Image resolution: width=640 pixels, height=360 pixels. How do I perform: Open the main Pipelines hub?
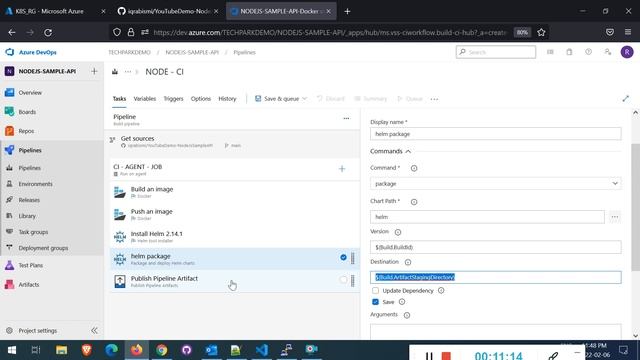click(30, 150)
